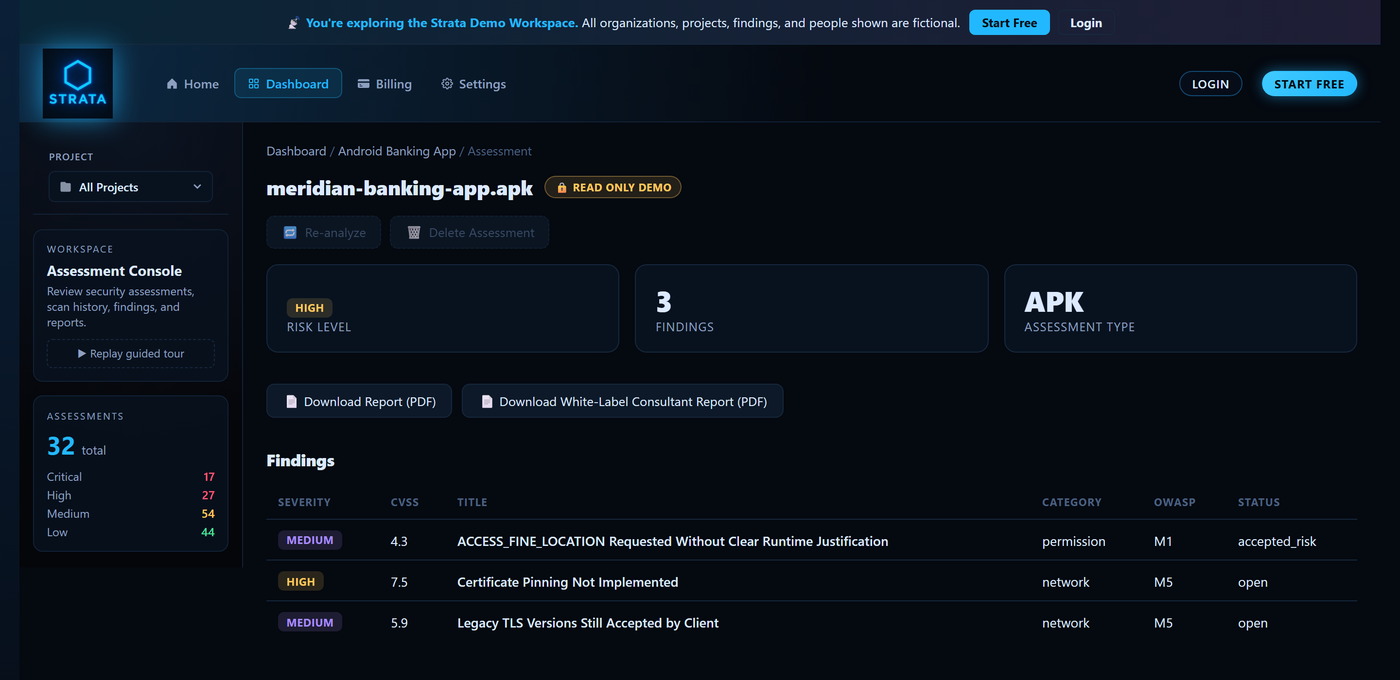Open the Home nav item
The height and width of the screenshot is (680, 1400).
[192, 84]
